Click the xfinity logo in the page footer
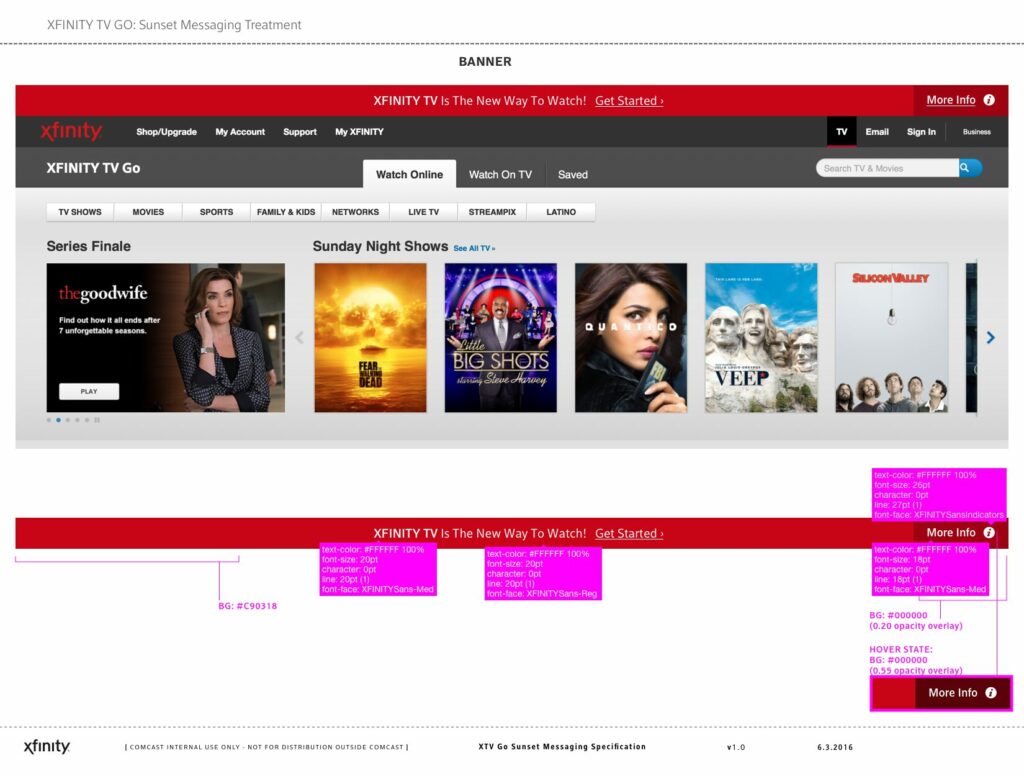This screenshot has width=1024, height=776. (46, 746)
